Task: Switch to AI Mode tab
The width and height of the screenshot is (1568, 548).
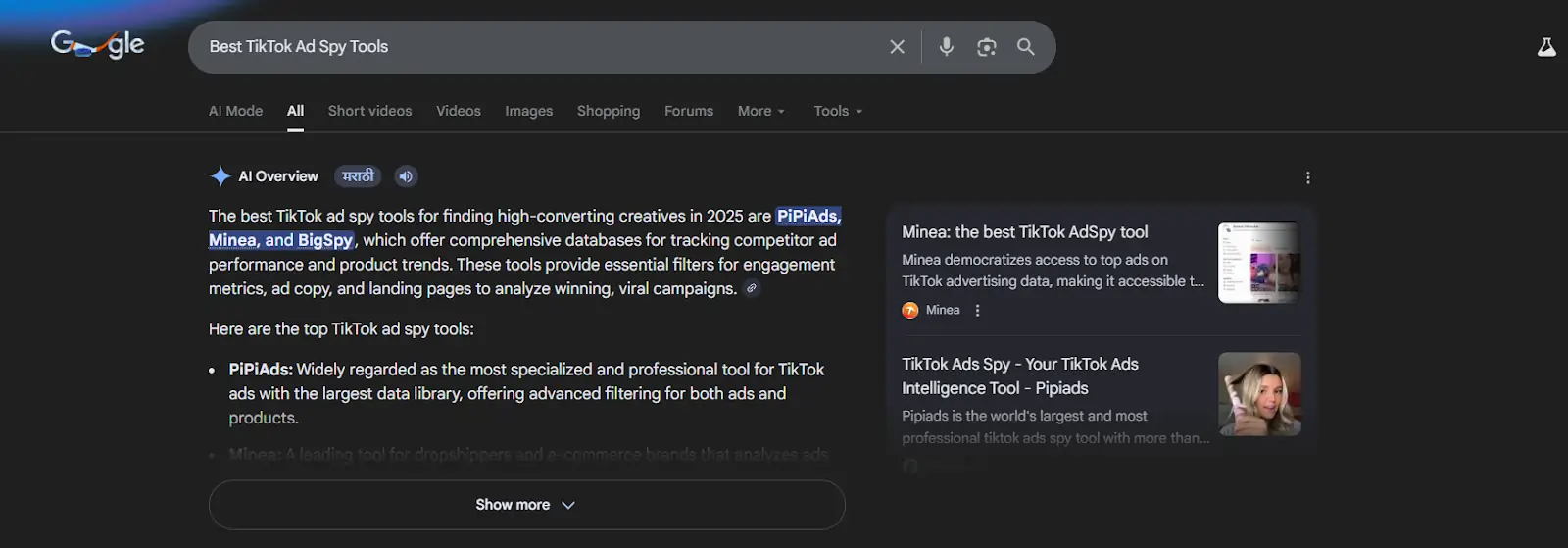Action: tap(235, 111)
